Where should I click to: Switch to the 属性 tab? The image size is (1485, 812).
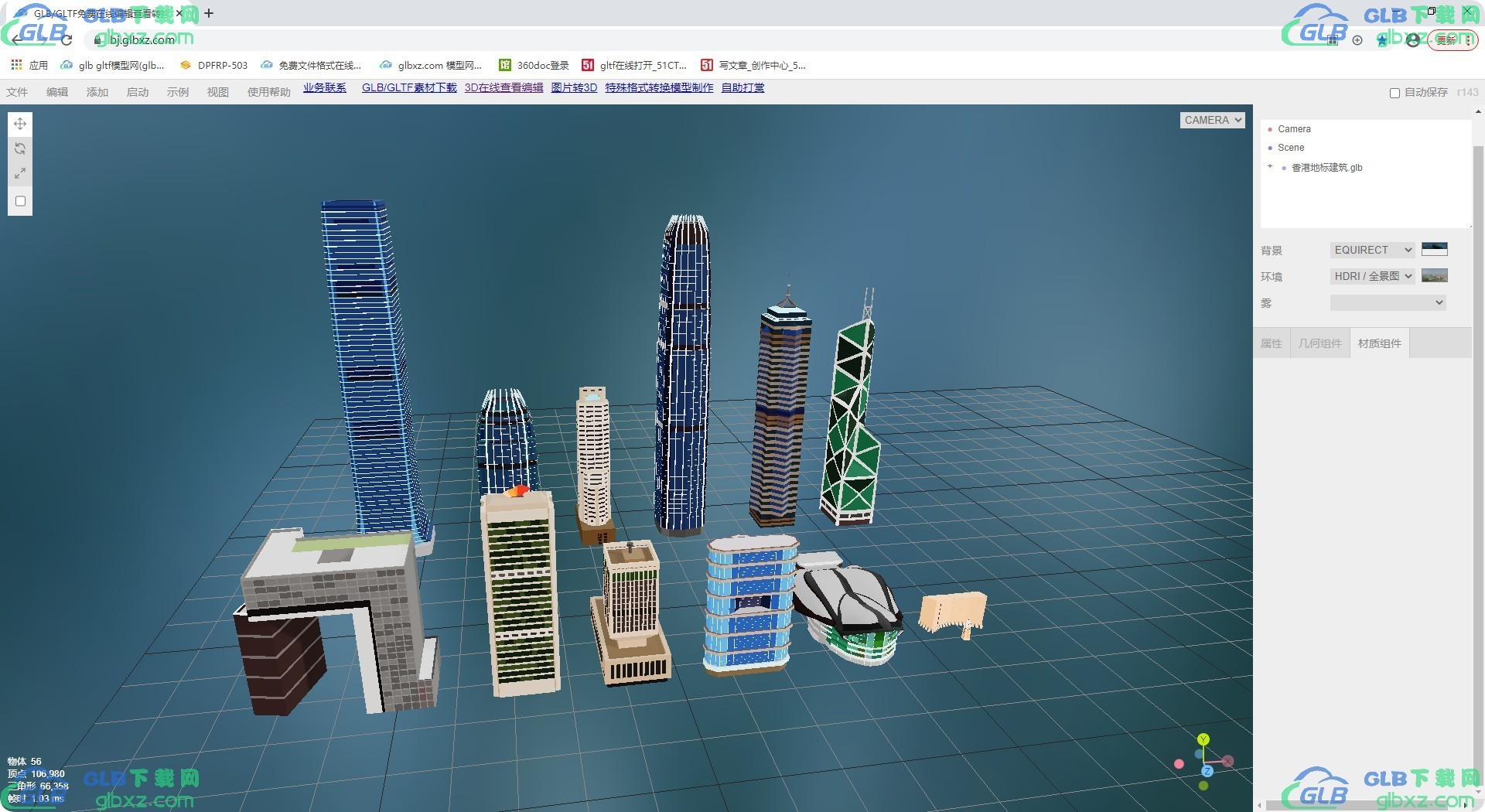pyautogui.click(x=1272, y=343)
